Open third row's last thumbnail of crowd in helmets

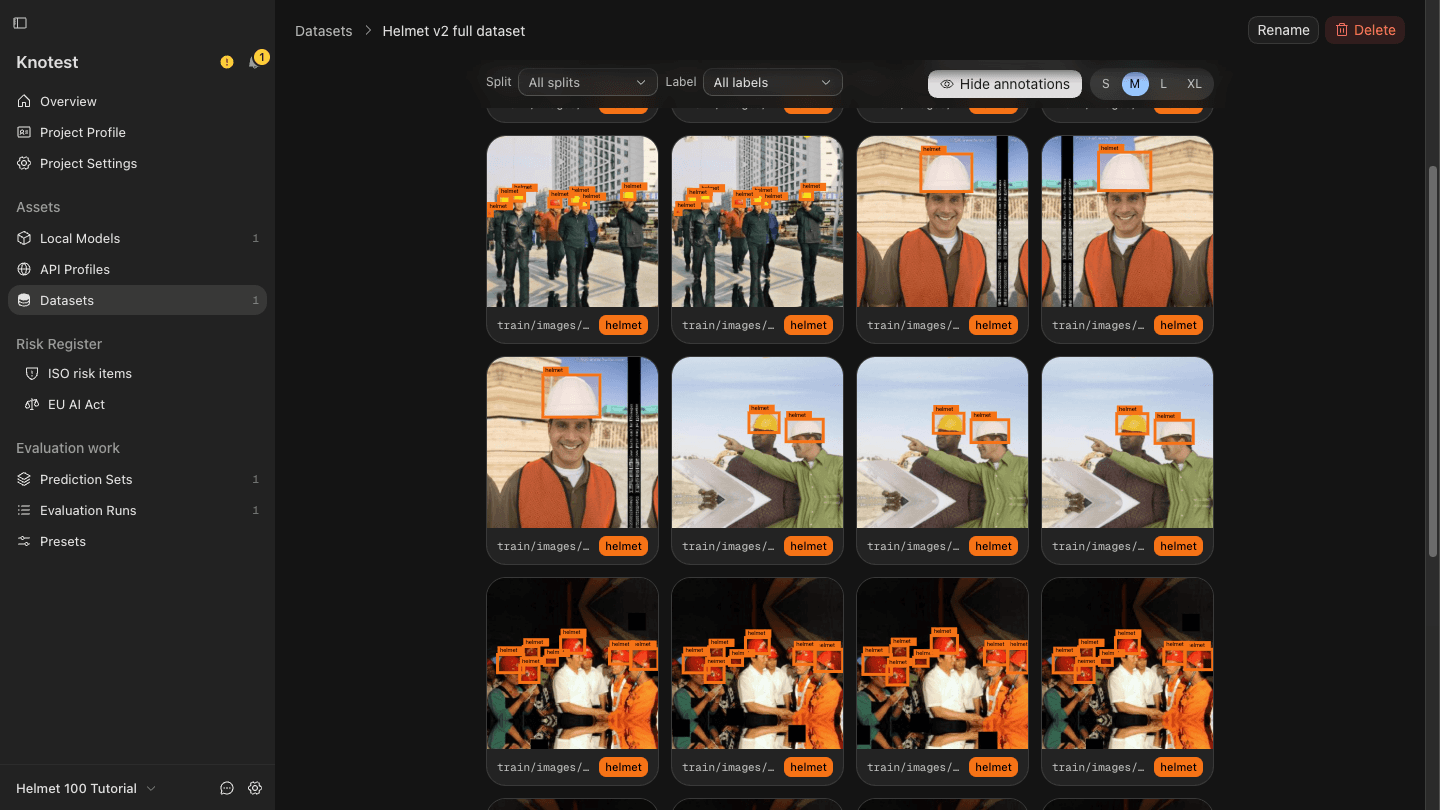(x=1127, y=663)
